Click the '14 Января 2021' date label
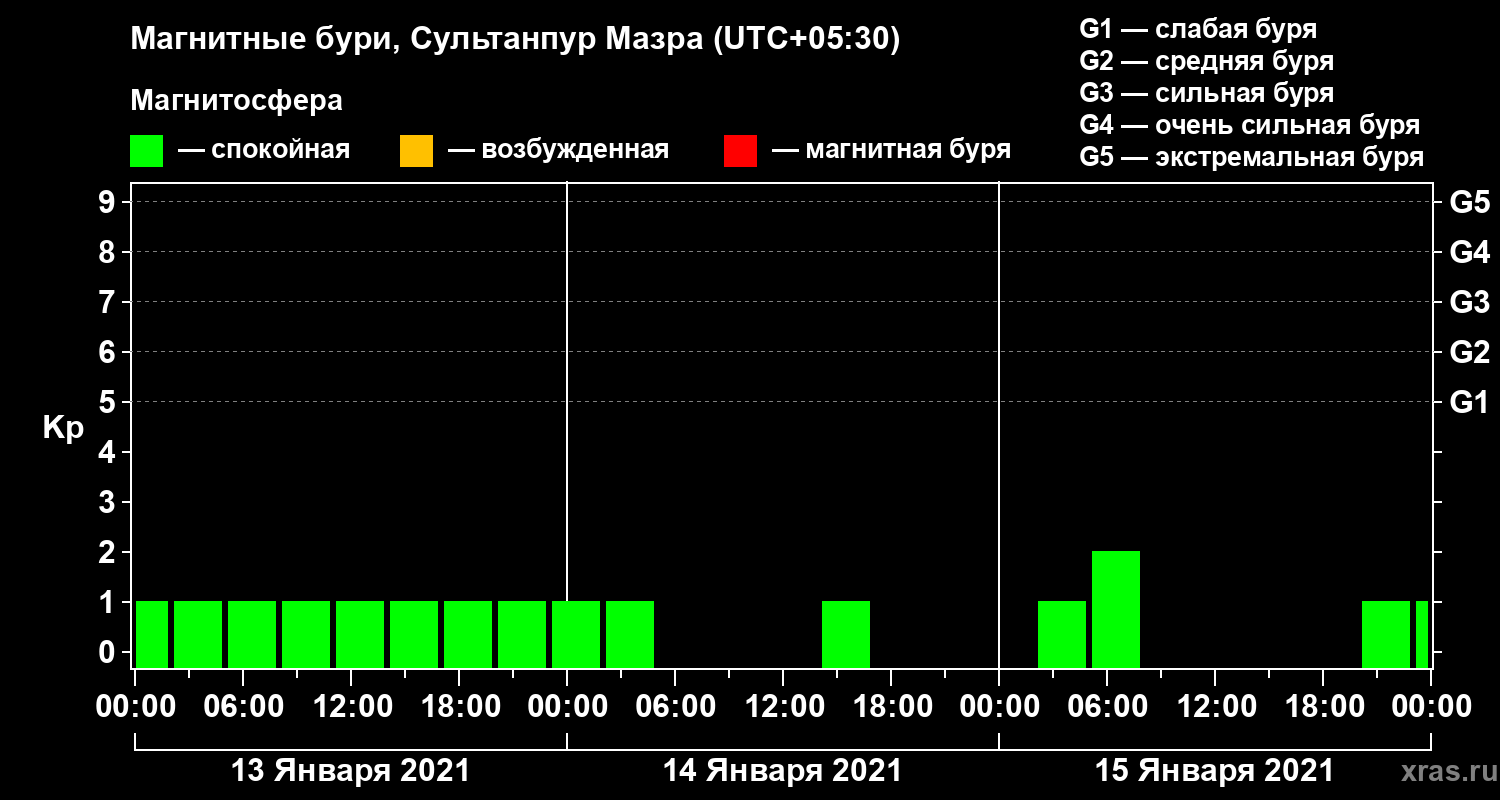The width and height of the screenshot is (1500, 800). pos(782,771)
